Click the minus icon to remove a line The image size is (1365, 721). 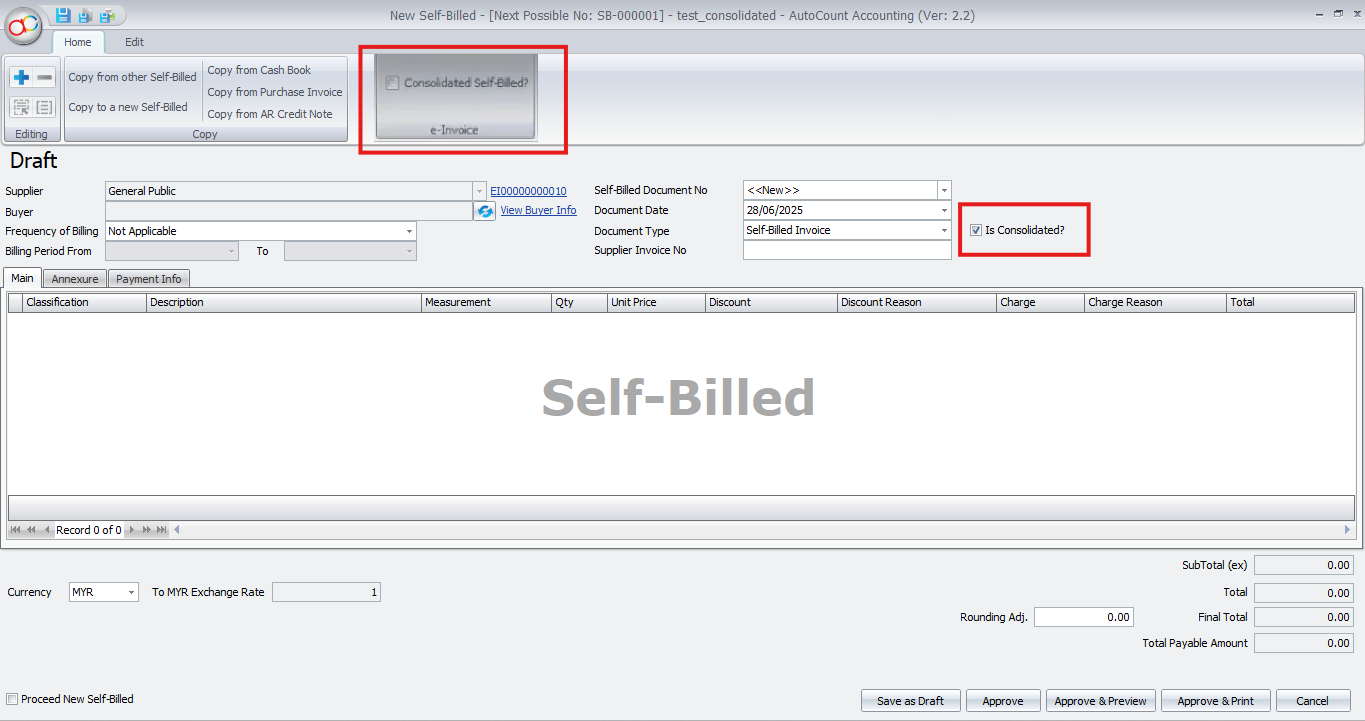point(44,78)
